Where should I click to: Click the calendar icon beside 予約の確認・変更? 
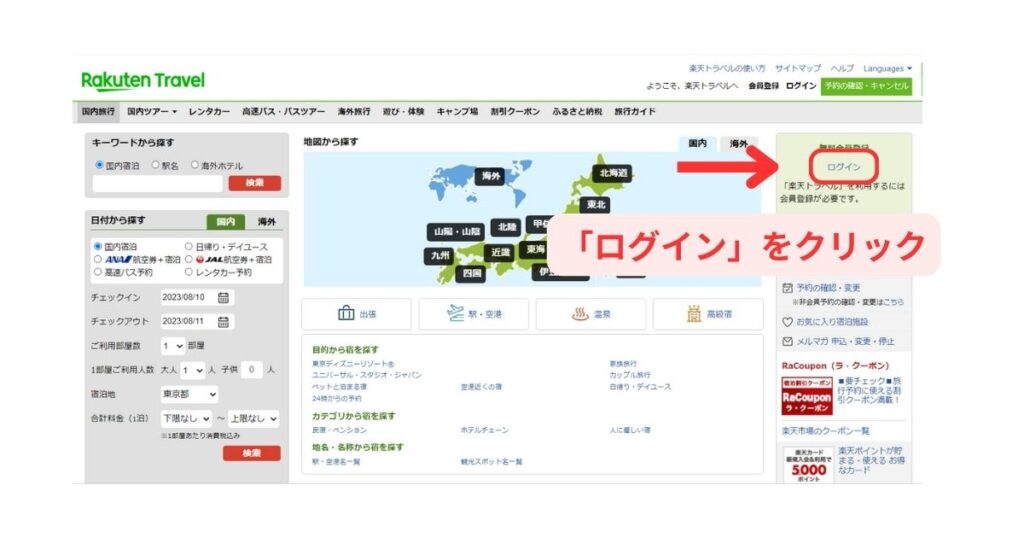(x=788, y=288)
